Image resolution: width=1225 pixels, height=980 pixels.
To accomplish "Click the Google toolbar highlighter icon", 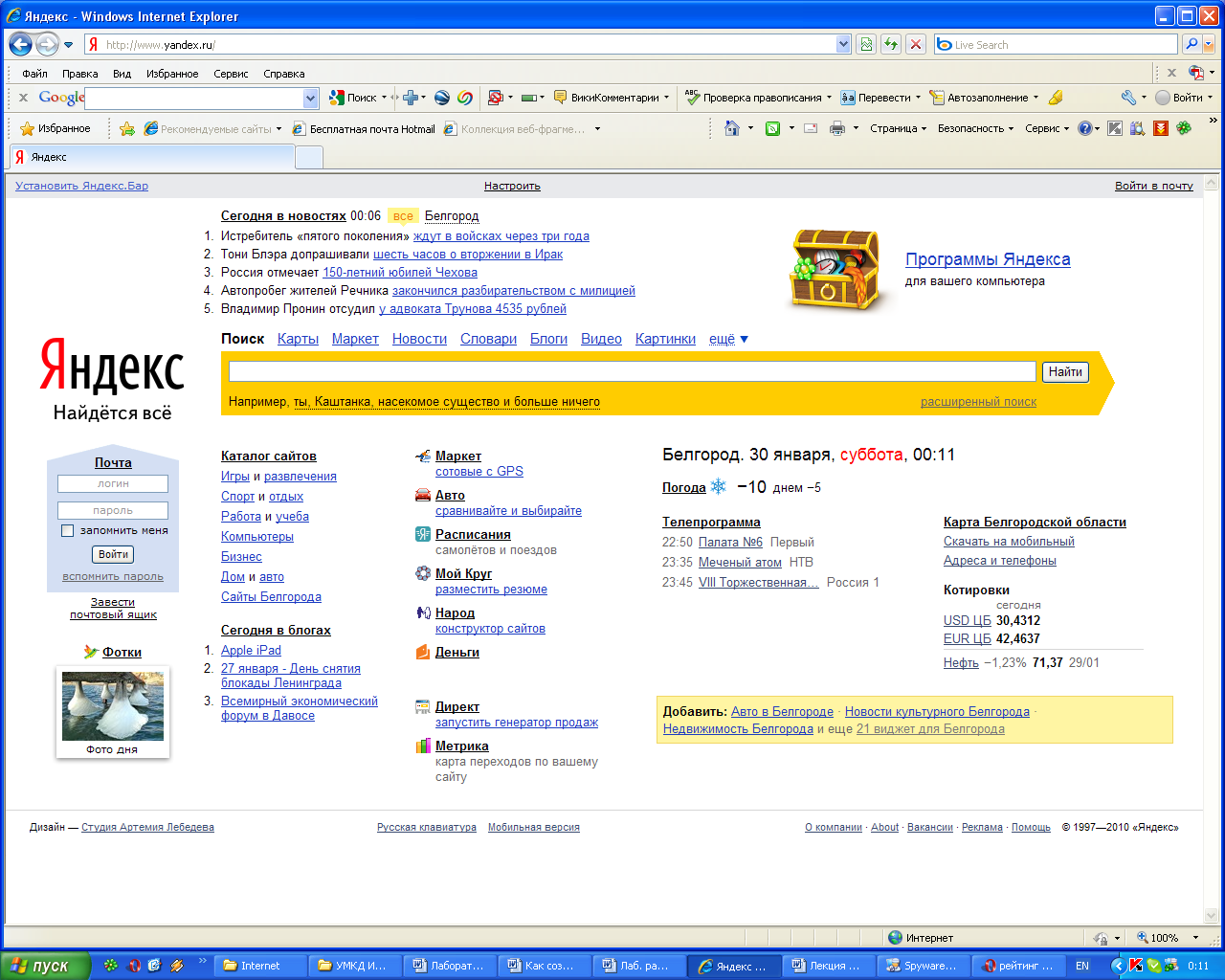I will click(x=1056, y=98).
